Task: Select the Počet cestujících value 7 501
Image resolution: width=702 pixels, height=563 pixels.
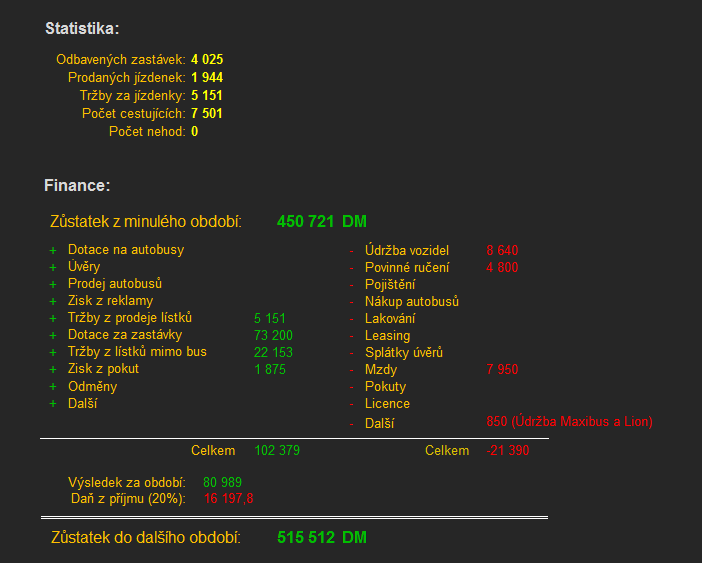Action: 207,114
